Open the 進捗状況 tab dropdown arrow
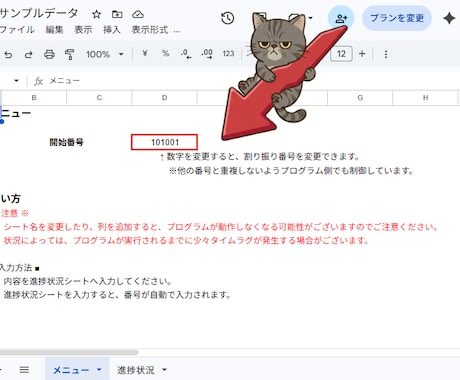Image resolution: width=460 pixels, height=380 pixels. [x=164, y=370]
